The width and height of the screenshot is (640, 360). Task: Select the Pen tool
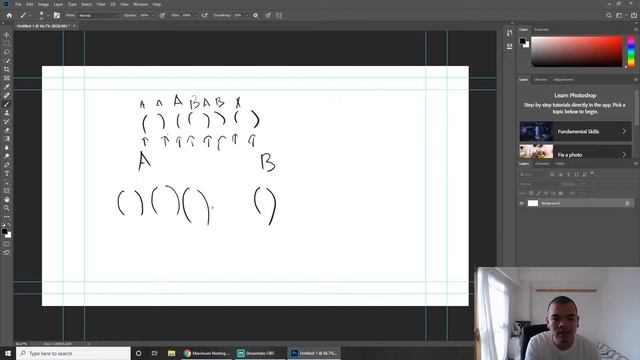(x=7, y=165)
